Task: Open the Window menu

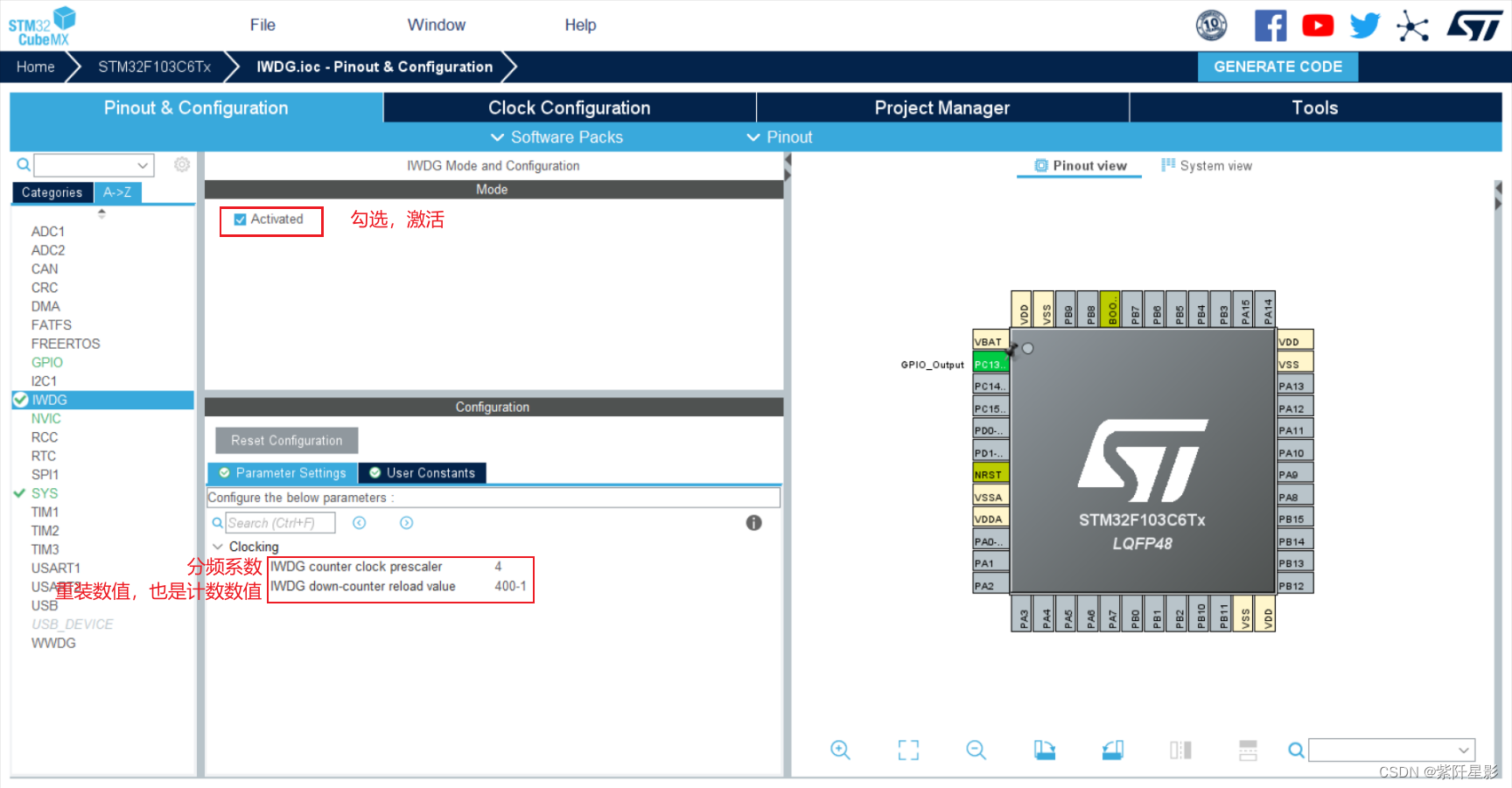Action: [436, 25]
